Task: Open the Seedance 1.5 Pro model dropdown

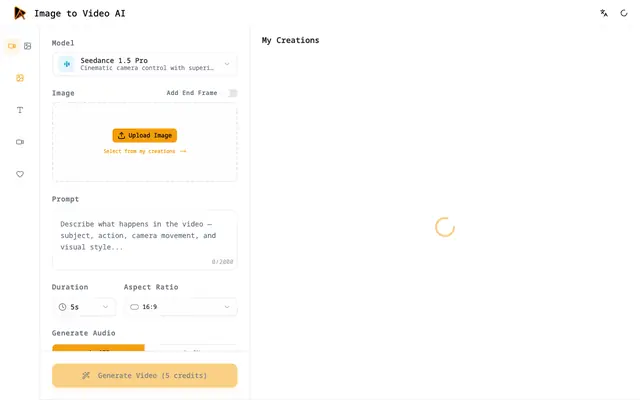Action: (144, 64)
